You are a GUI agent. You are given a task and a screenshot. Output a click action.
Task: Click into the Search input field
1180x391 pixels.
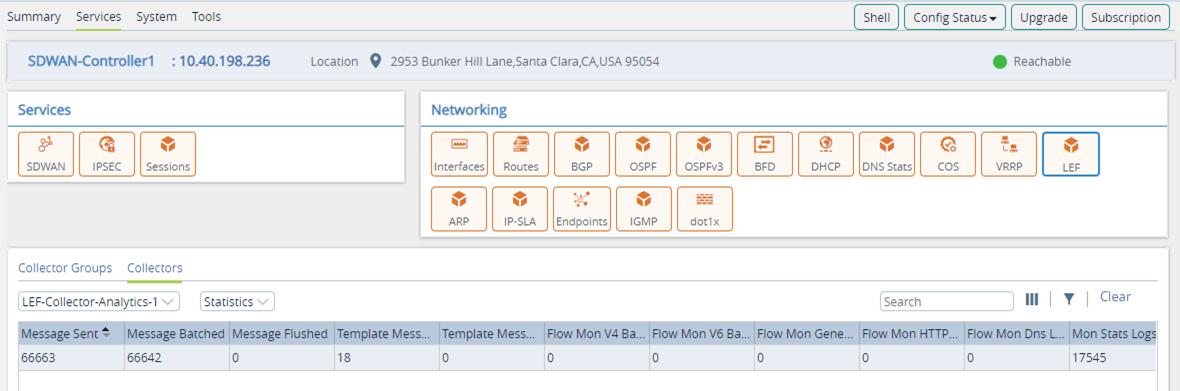click(947, 302)
